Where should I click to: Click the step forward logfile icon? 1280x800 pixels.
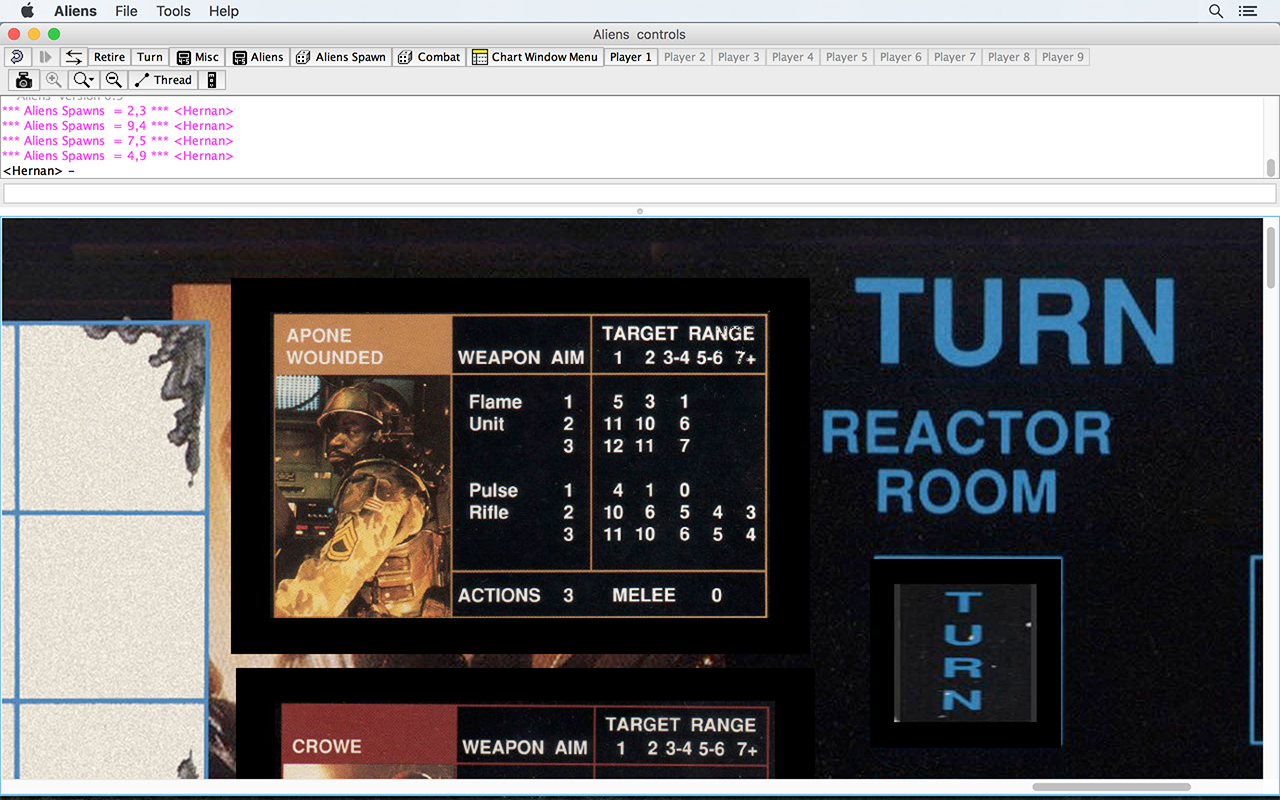[45, 57]
